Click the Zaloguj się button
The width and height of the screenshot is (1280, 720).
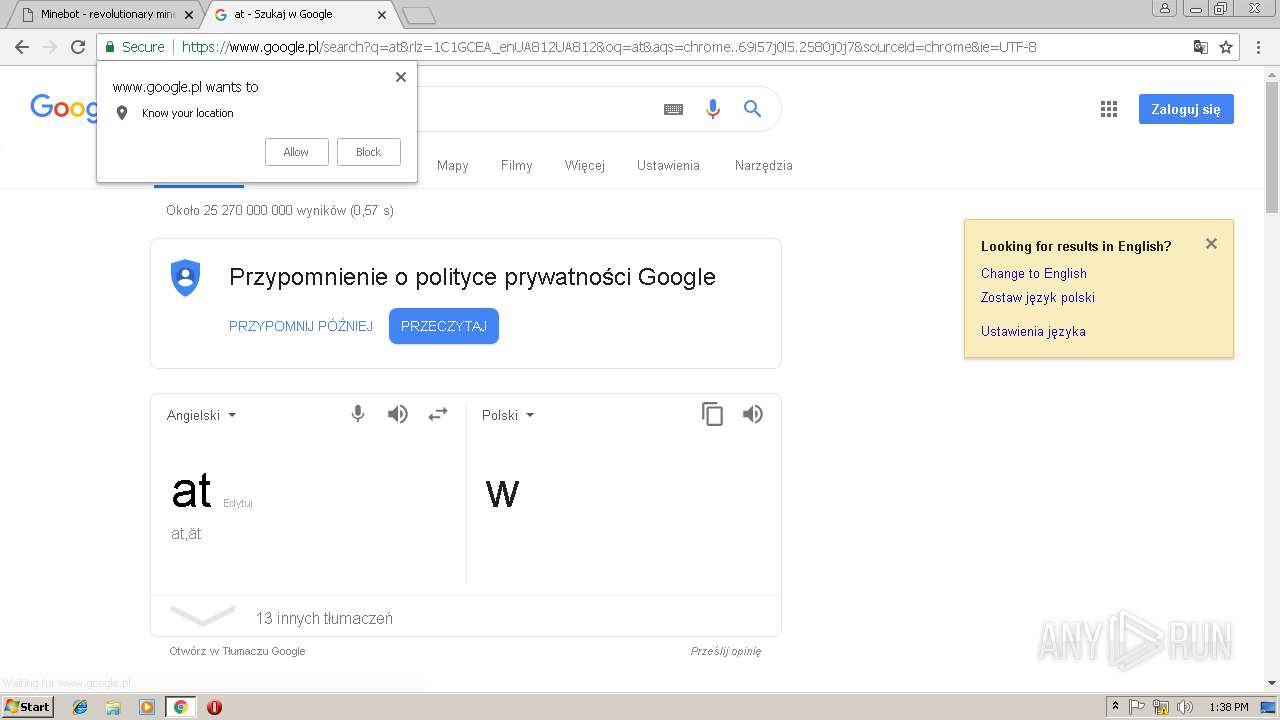[x=1186, y=109]
